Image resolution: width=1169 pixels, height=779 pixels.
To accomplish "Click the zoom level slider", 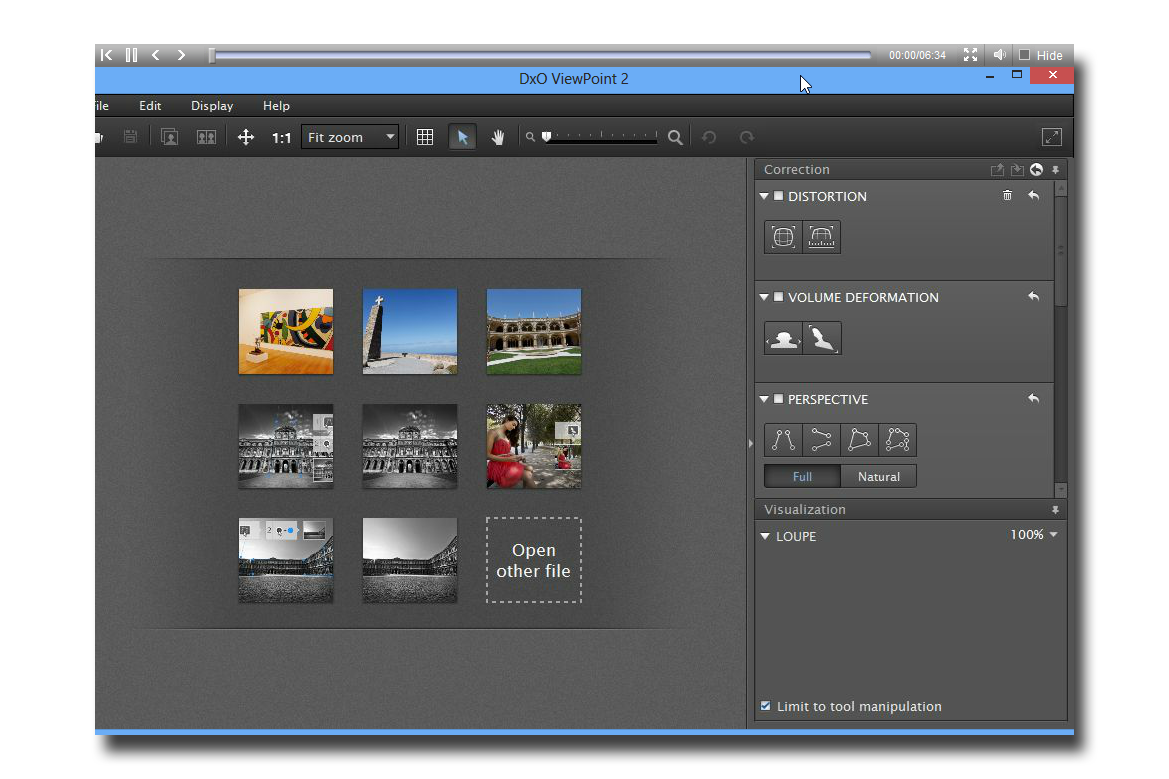I will tap(600, 138).
